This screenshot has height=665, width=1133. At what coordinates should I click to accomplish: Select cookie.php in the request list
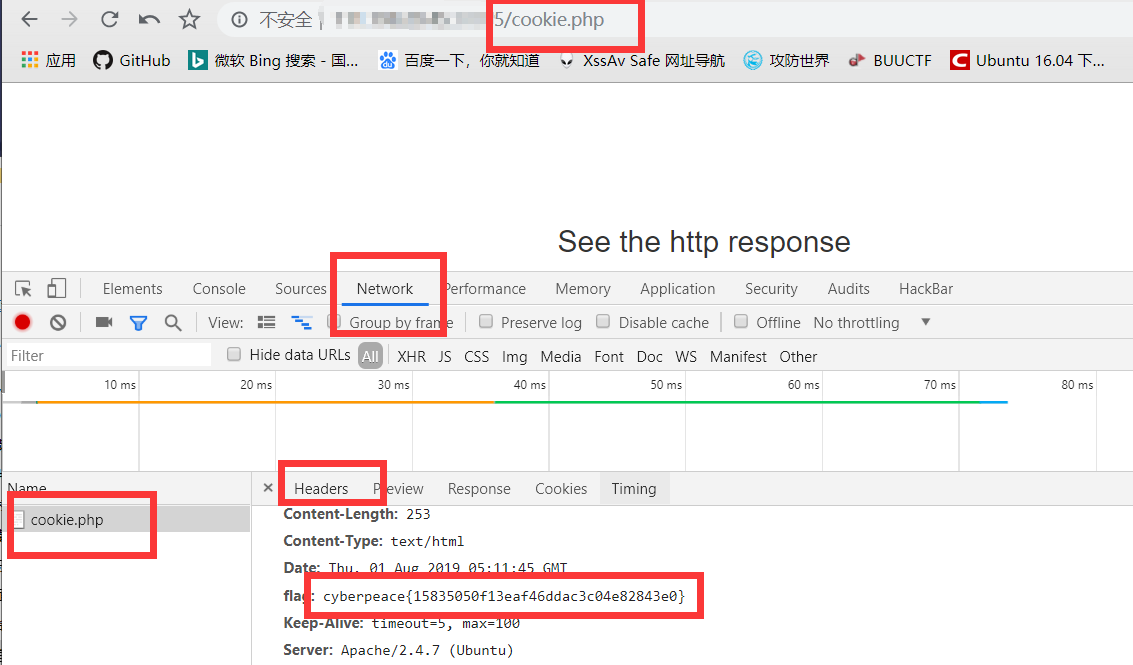66,520
